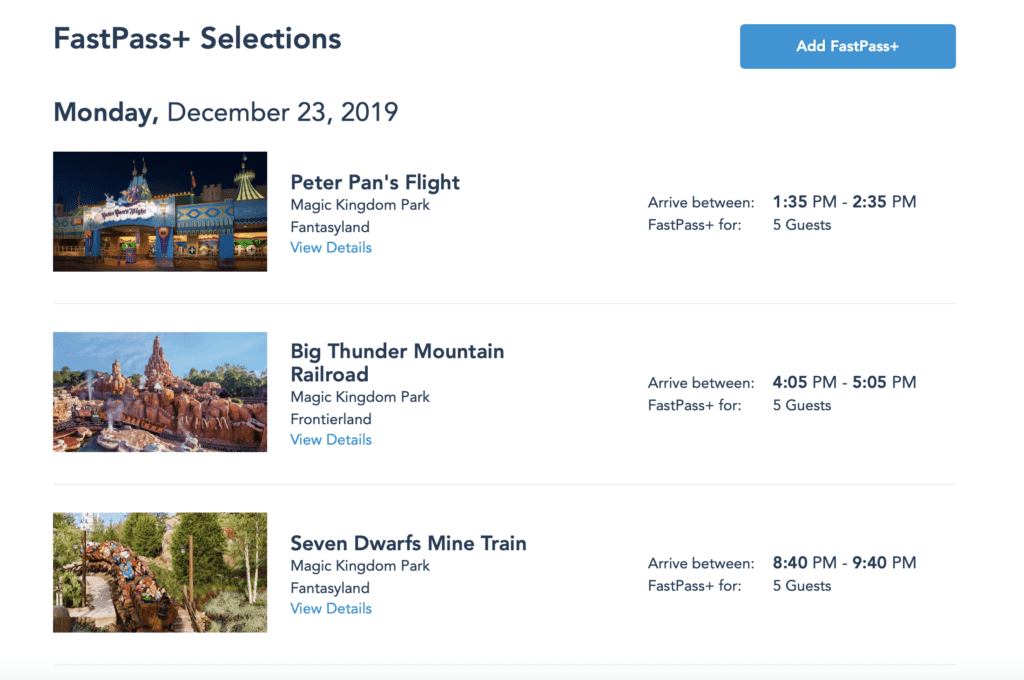
Task: Click the FastPass+ Selections heading
Action: pos(197,39)
